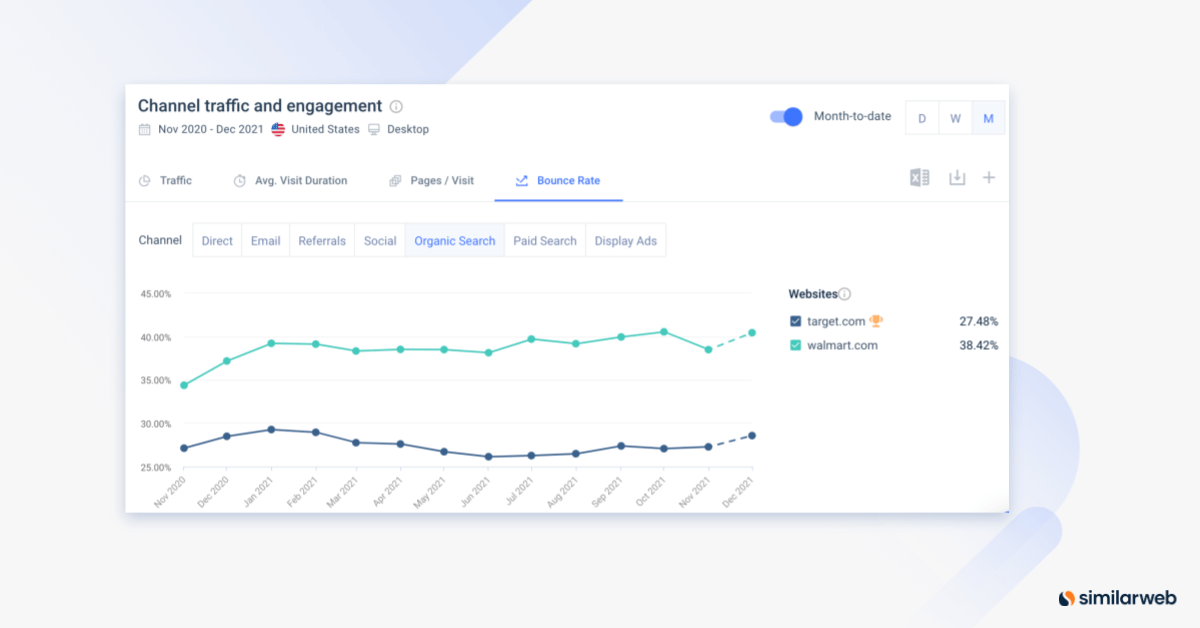The image size is (1200, 628).
Task: Uncheck the target.com website checkbox
Action: pos(795,319)
